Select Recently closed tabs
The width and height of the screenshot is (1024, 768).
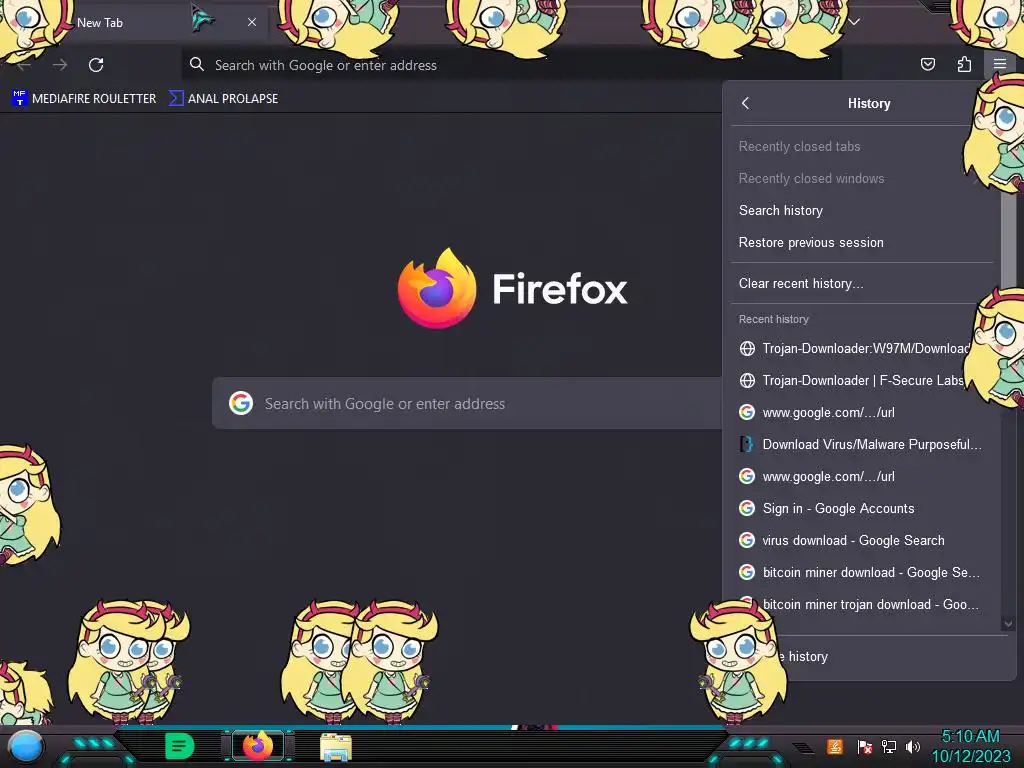pyautogui.click(x=861, y=146)
